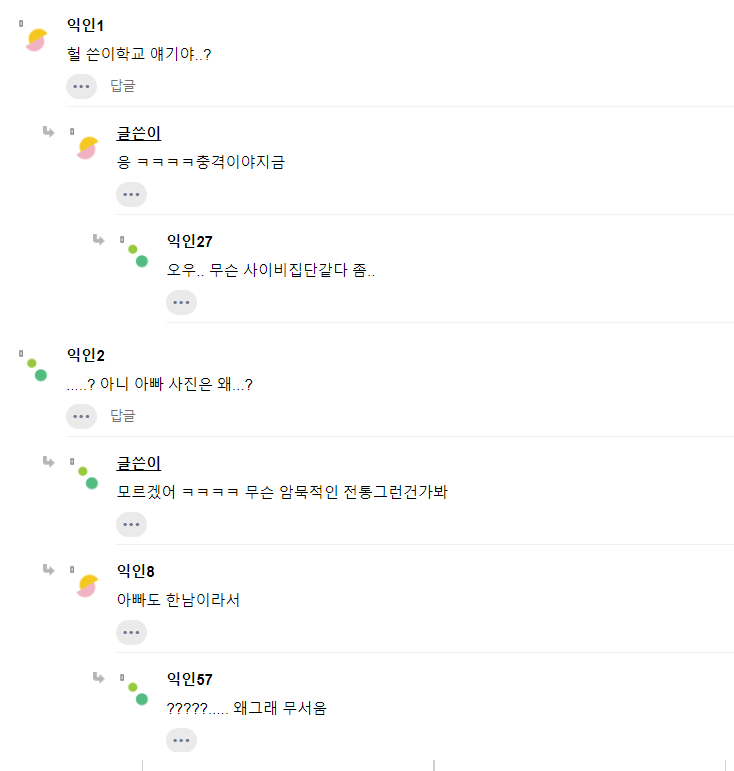Click the 익인57 username

coord(189,679)
